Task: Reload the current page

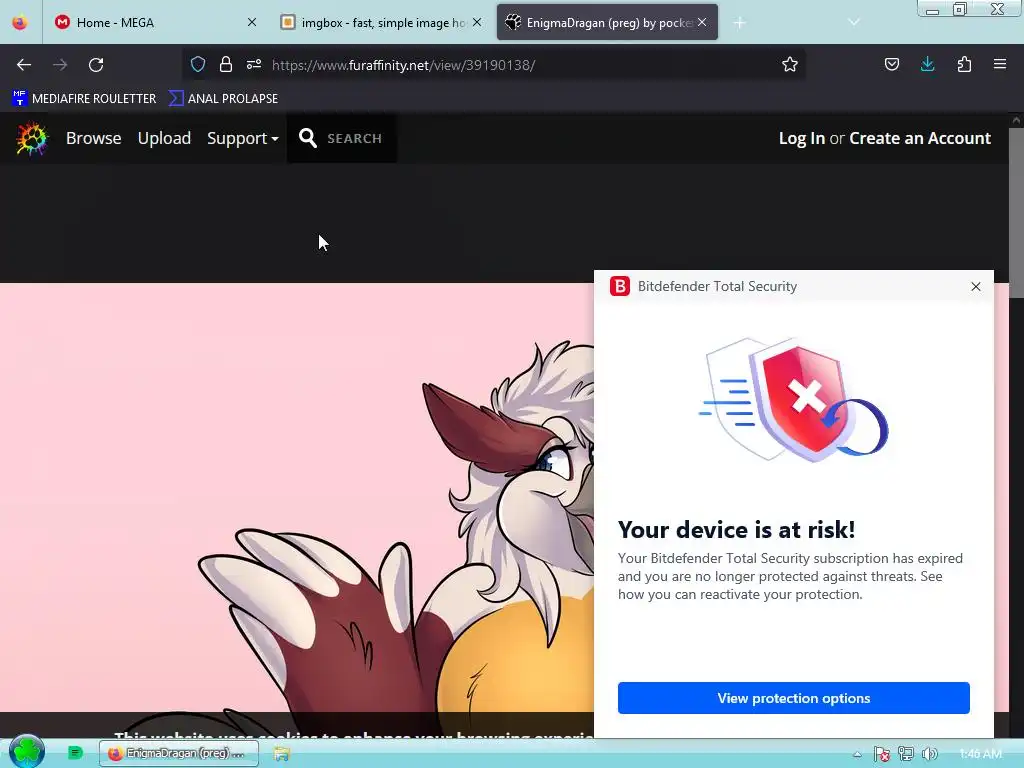Action: (96, 65)
